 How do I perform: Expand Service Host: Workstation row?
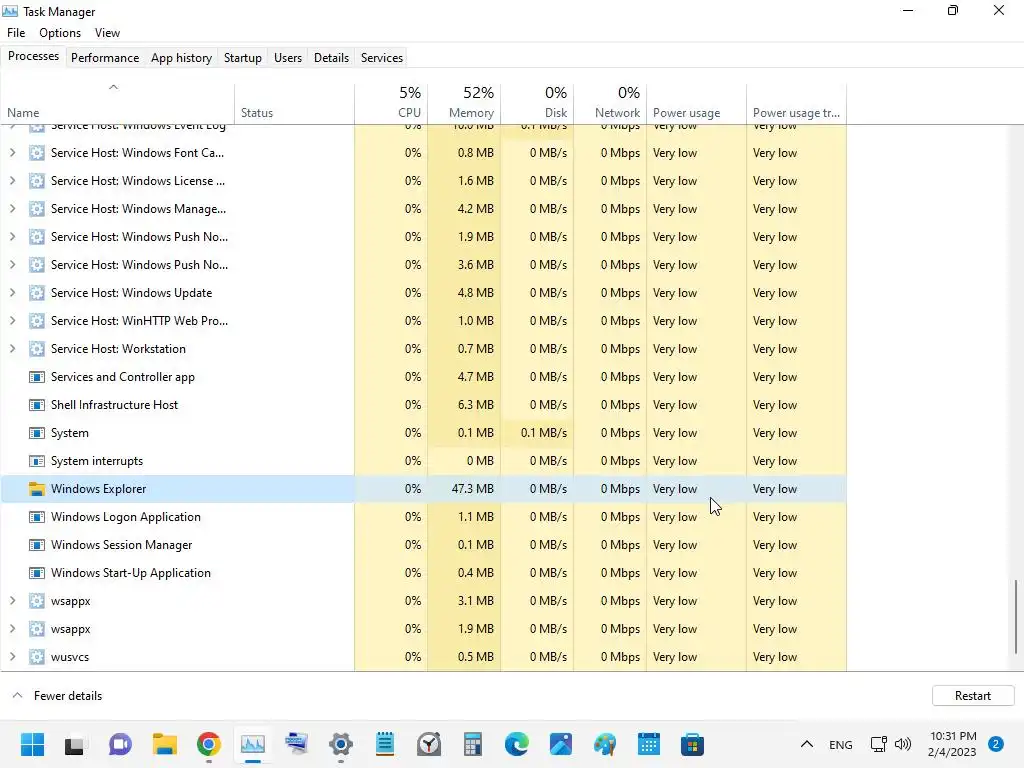tap(12, 349)
